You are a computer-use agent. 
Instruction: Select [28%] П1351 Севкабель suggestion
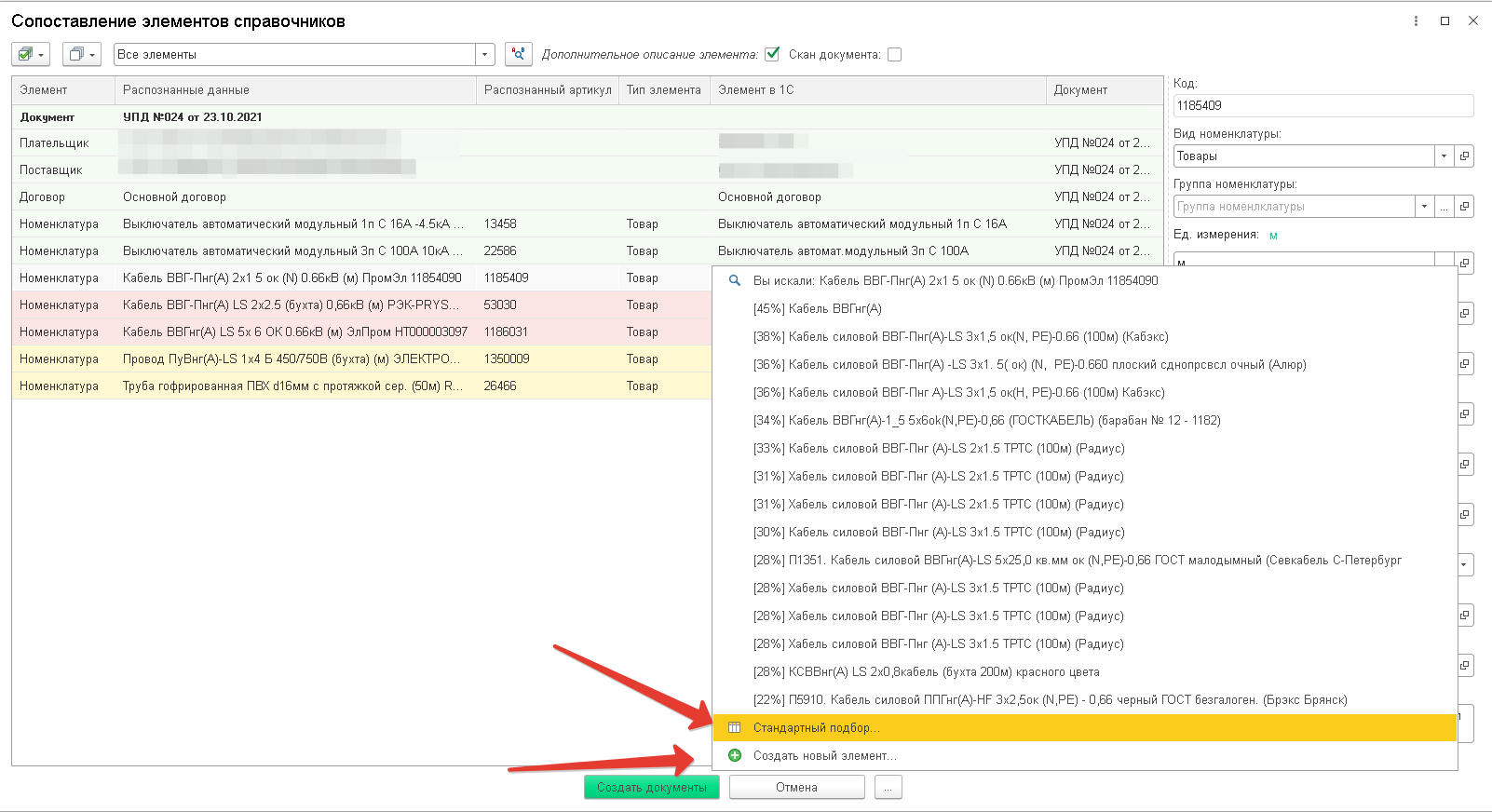[1084, 560]
